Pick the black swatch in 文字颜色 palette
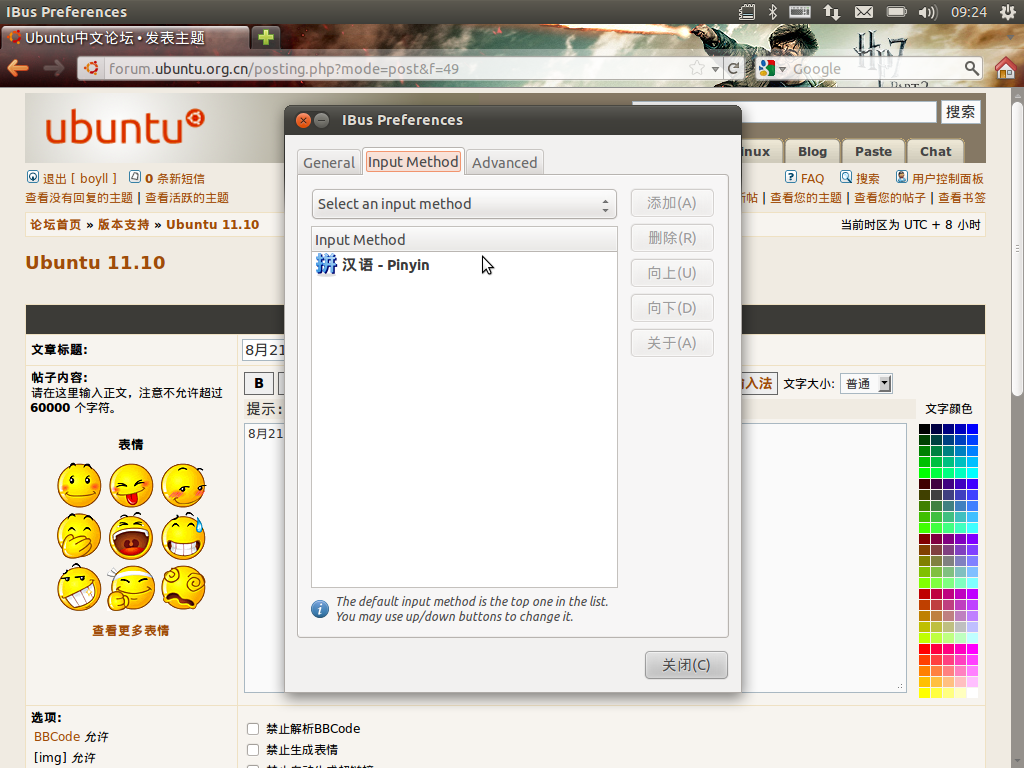The image size is (1024, 768). coord(924,429)
